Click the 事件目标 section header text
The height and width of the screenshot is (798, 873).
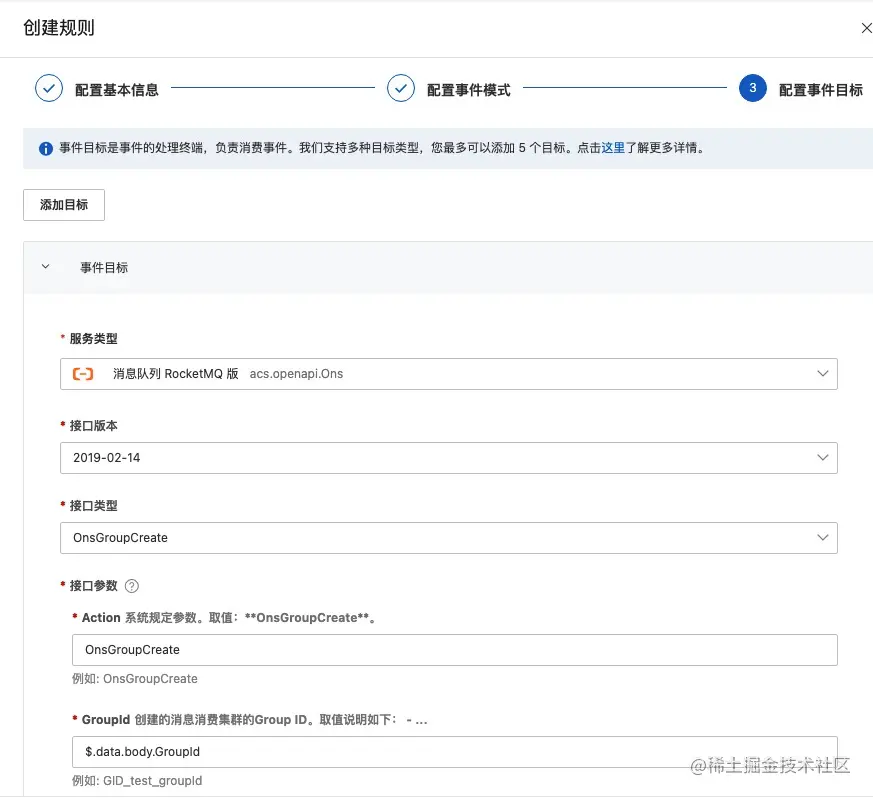(x=104, y=267)
